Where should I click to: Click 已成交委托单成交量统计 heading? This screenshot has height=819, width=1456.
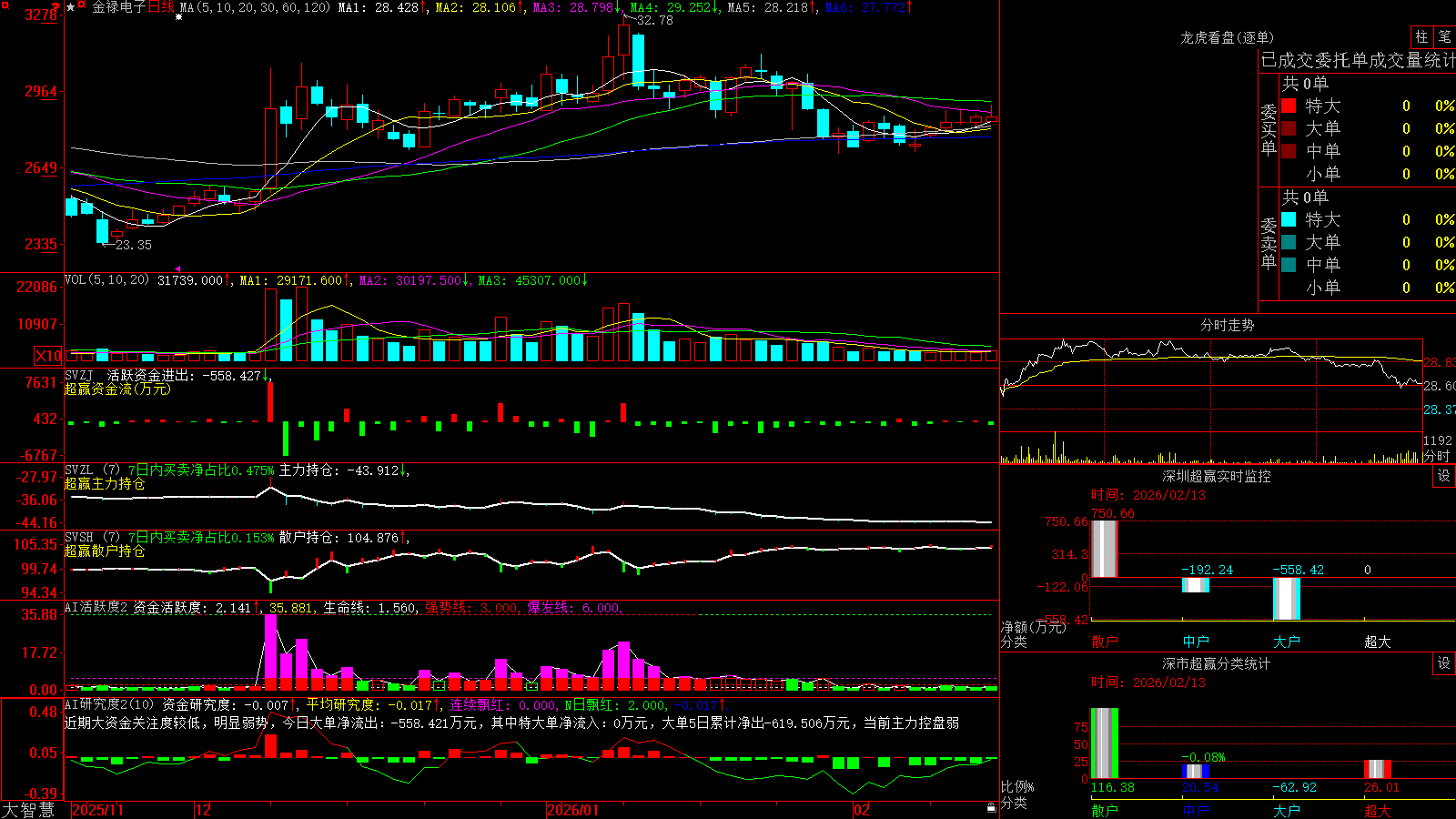(x=1359, y=60)
